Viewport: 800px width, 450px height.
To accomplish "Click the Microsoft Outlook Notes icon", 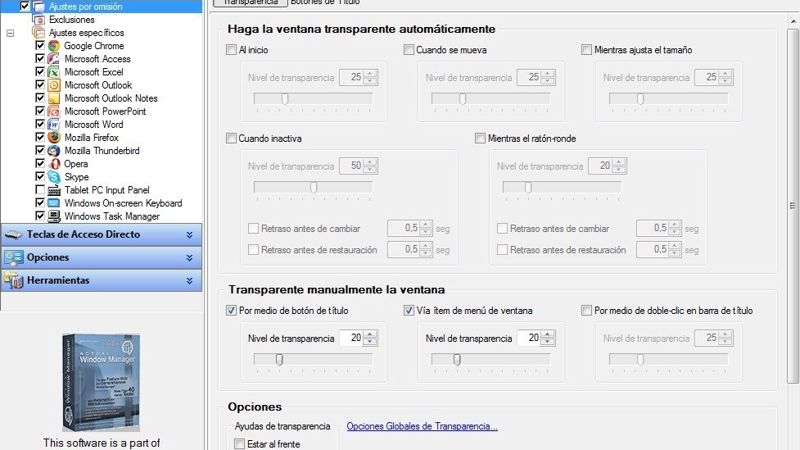I will coord(54,98).
